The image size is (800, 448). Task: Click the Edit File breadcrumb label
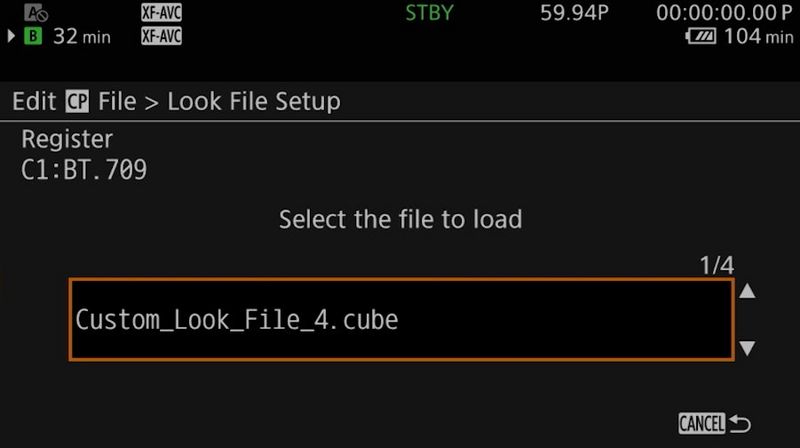pyautogui.click(x=74, y=101)
